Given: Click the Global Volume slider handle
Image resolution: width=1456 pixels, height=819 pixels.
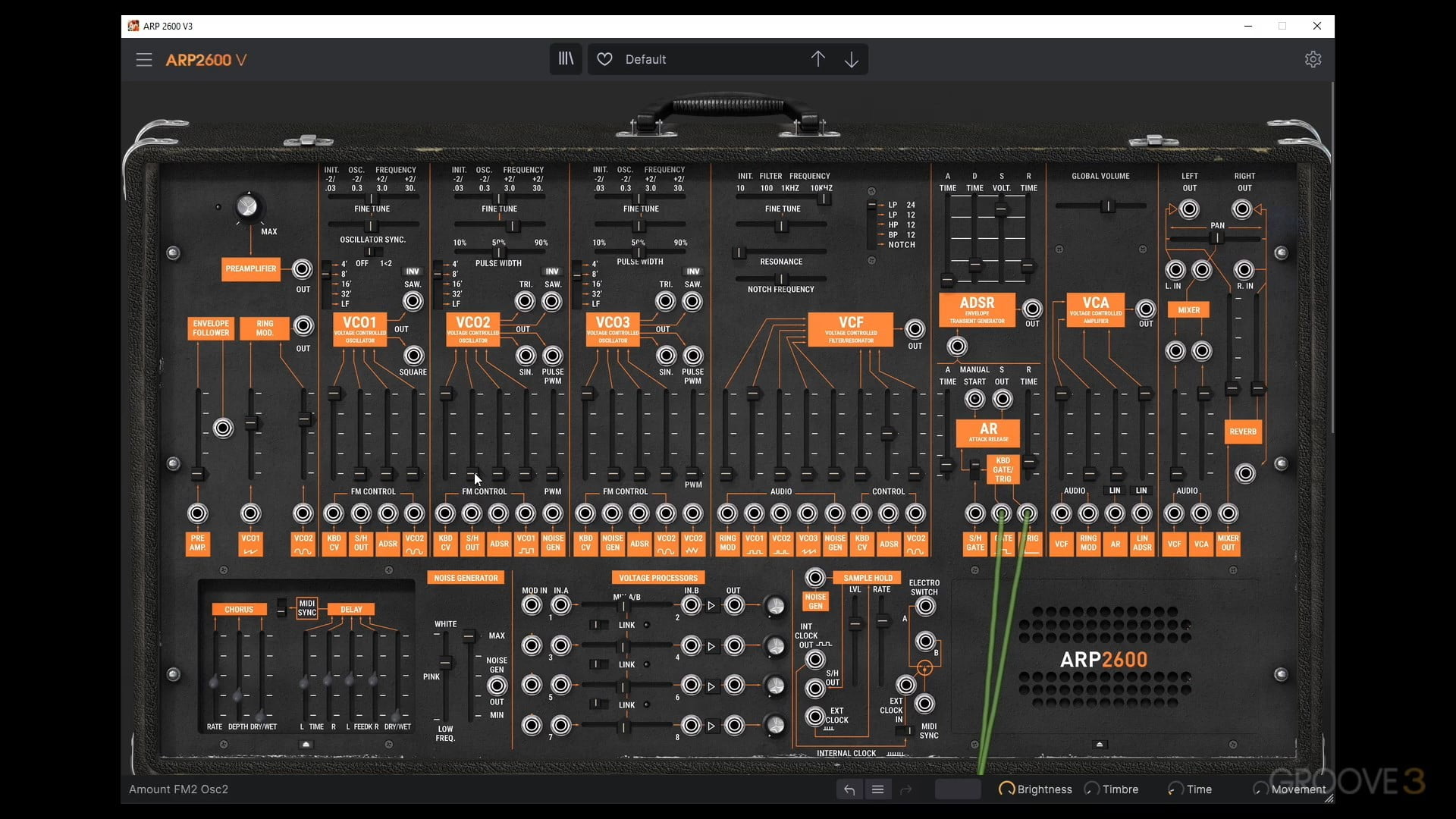Looking at the screenshot, I should tap(1108, 206).
